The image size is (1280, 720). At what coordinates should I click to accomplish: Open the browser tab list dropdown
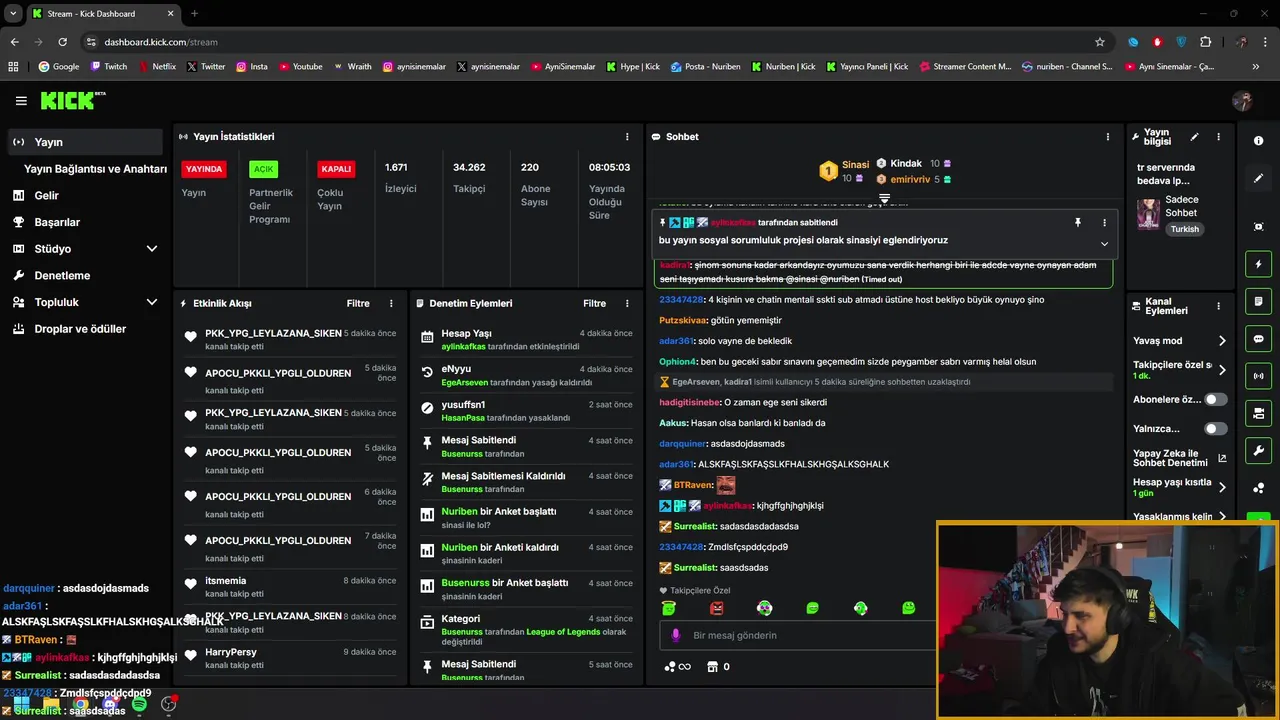pos(13,13)
